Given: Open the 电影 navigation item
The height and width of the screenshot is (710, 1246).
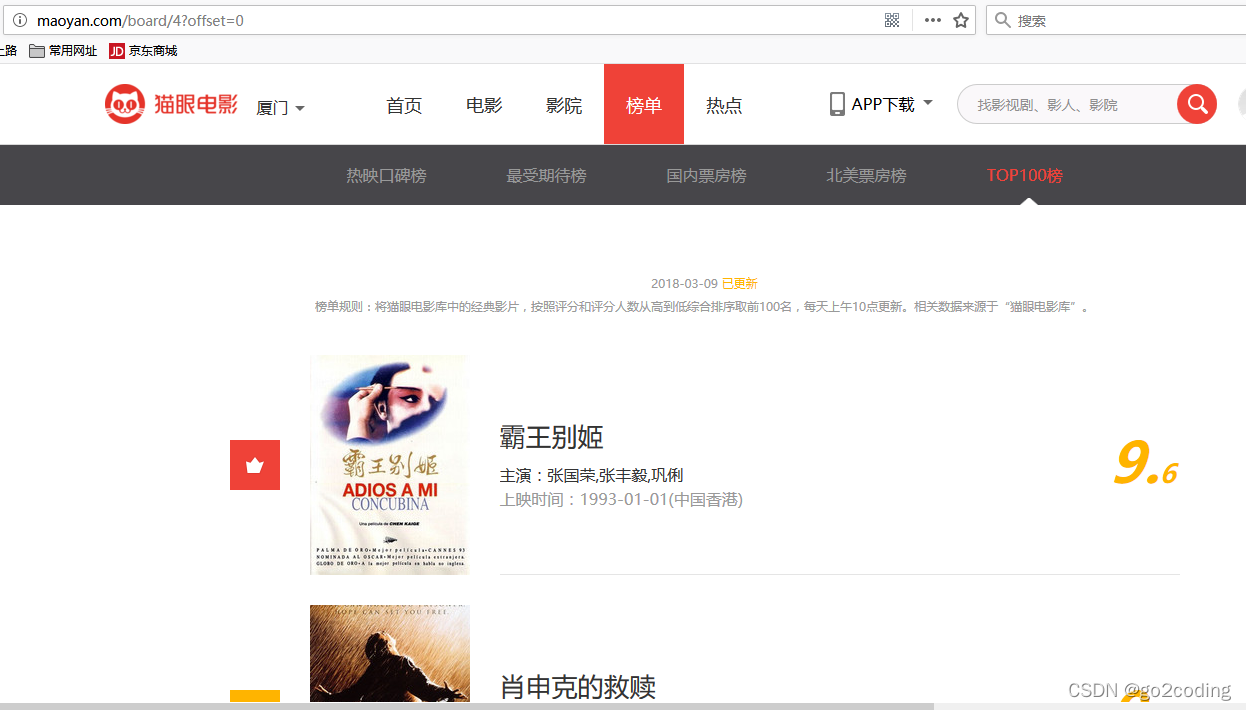Looking at the screenshot, I should click(x=484, y=105).
